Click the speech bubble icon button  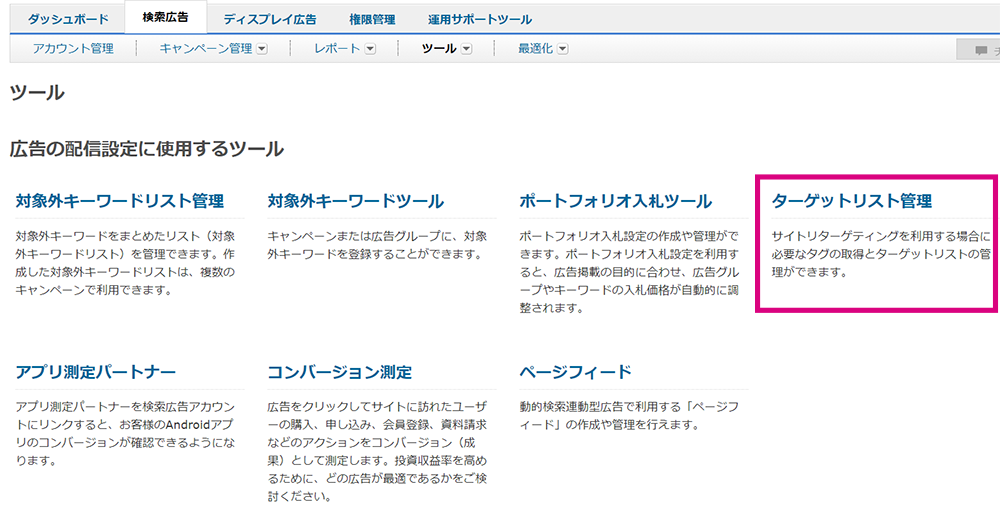point(978,51)
